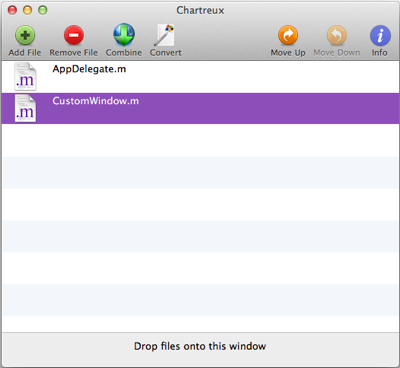
Task: Select the AppDelegate.m file name
Action: coord(89,69)
